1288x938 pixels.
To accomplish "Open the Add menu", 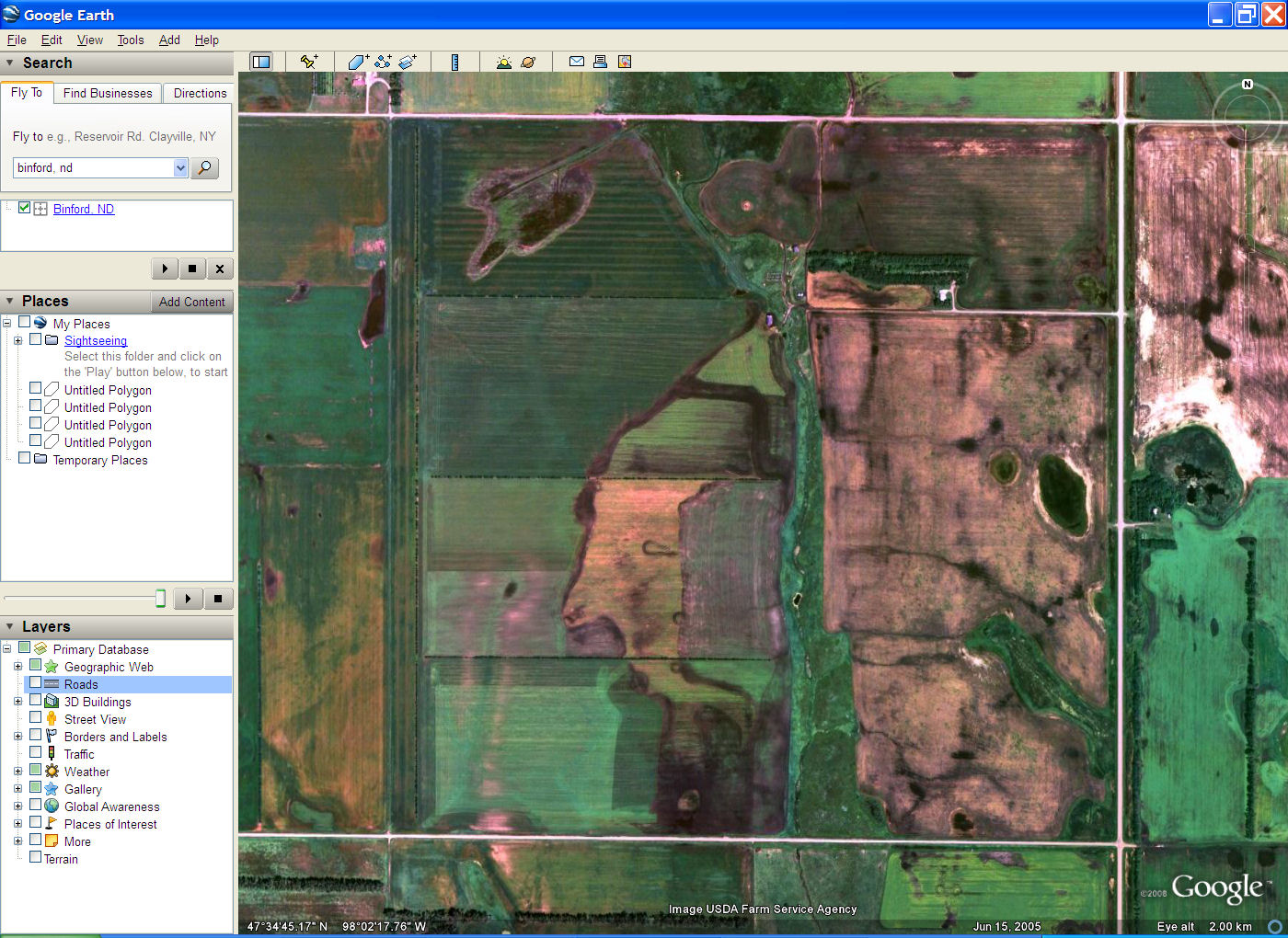I will pos(169,40).
